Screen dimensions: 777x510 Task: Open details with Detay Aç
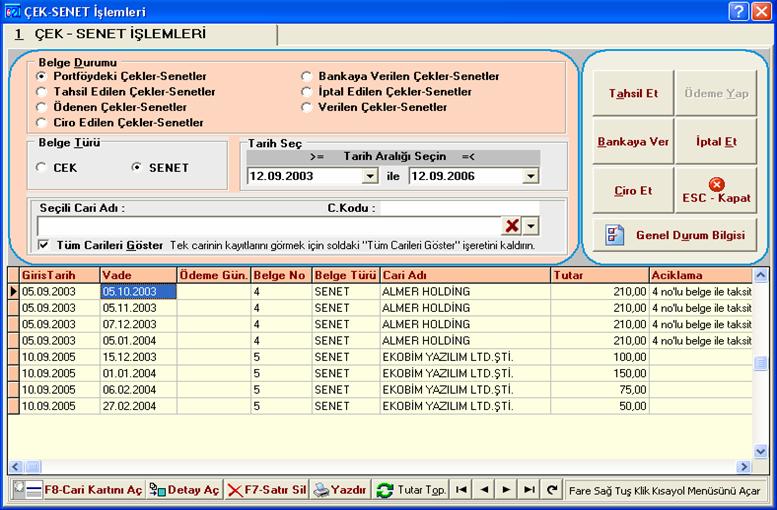[x=184, y=490]
